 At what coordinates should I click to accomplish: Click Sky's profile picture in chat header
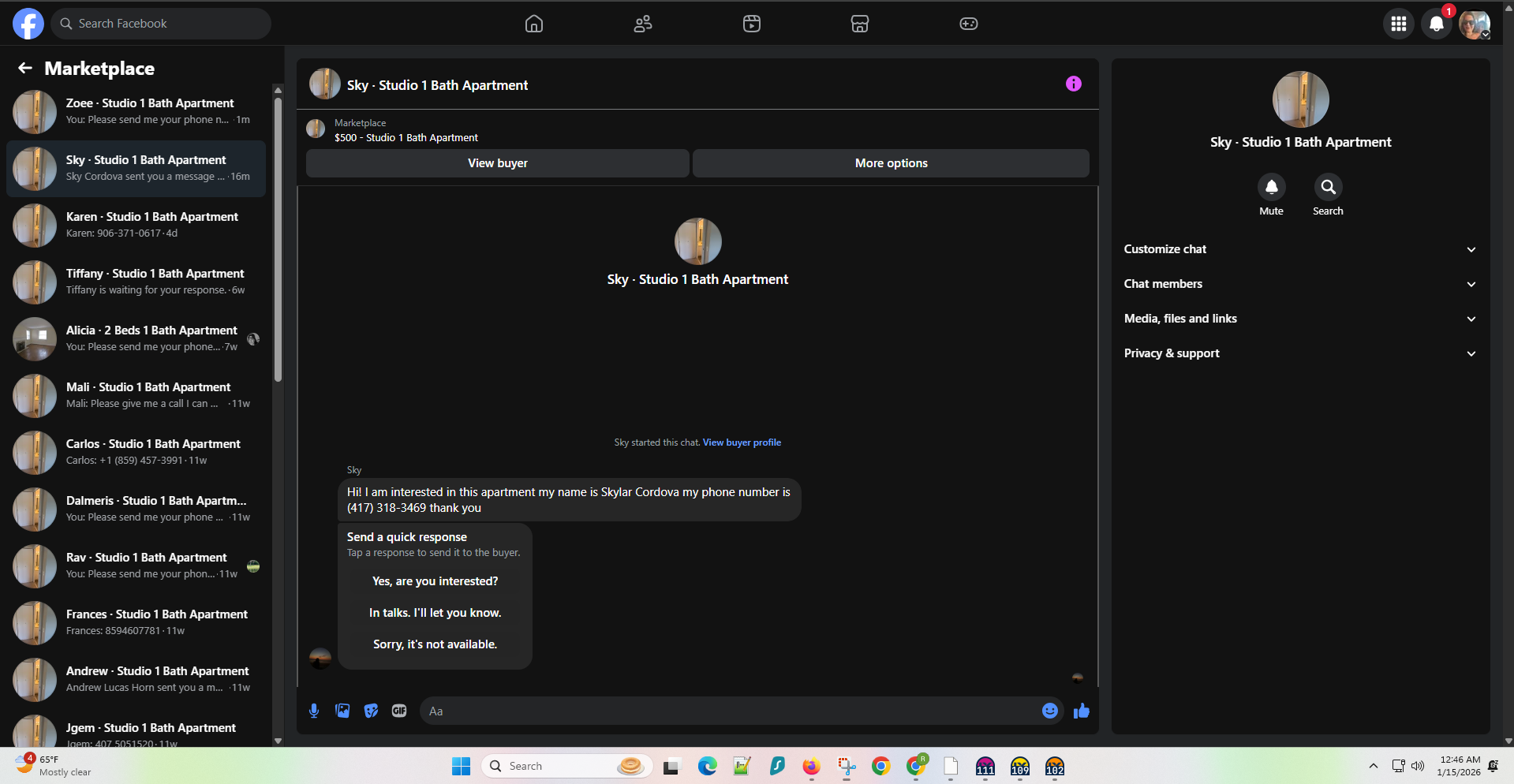[324, 84]
